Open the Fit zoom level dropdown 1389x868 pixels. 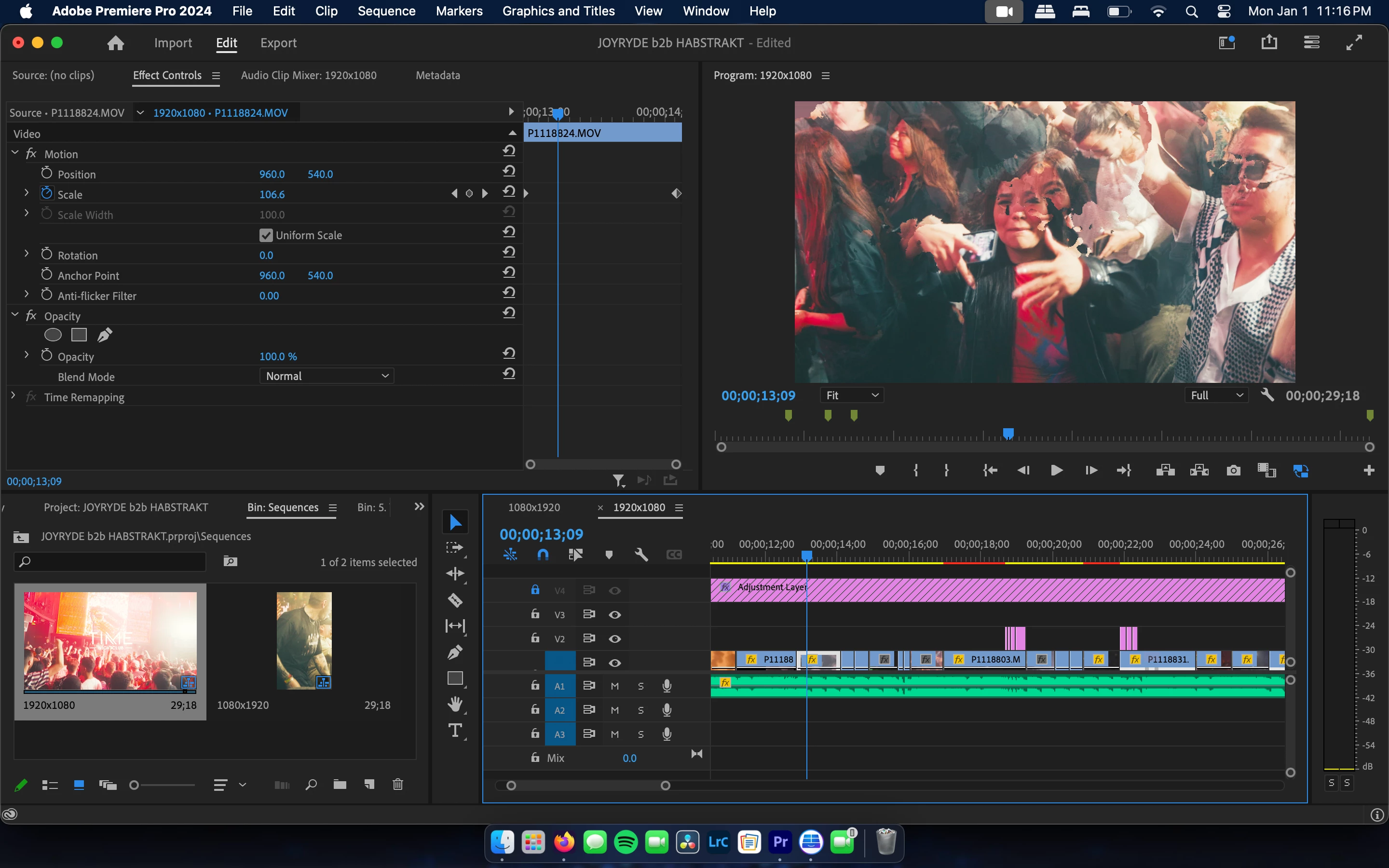tap(851, 395)
